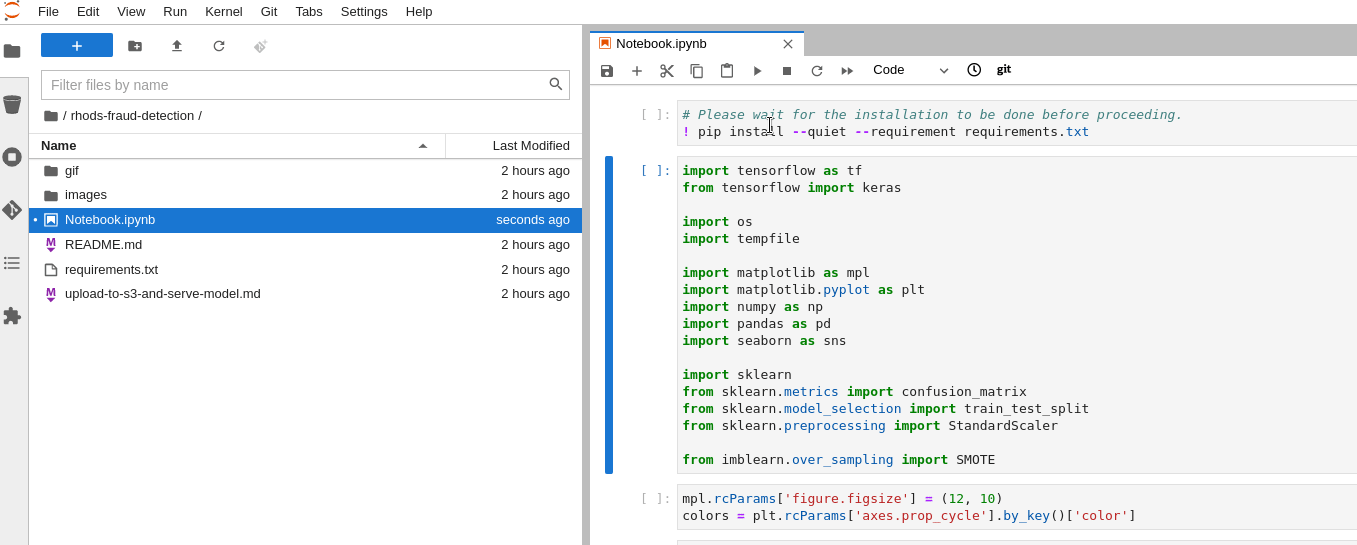
Task: Open the Help menu
Action: (419, 11)
